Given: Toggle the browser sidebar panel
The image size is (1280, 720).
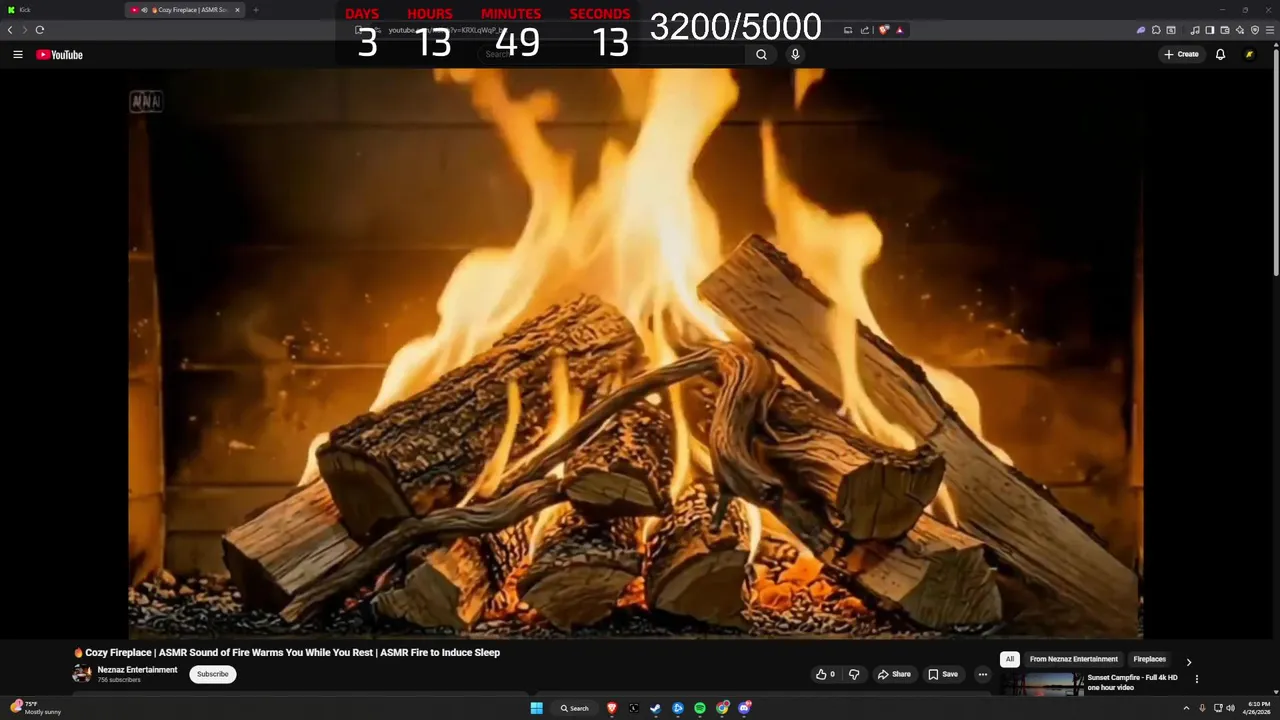Looking at the screenshot, I should click(1209, 30).
